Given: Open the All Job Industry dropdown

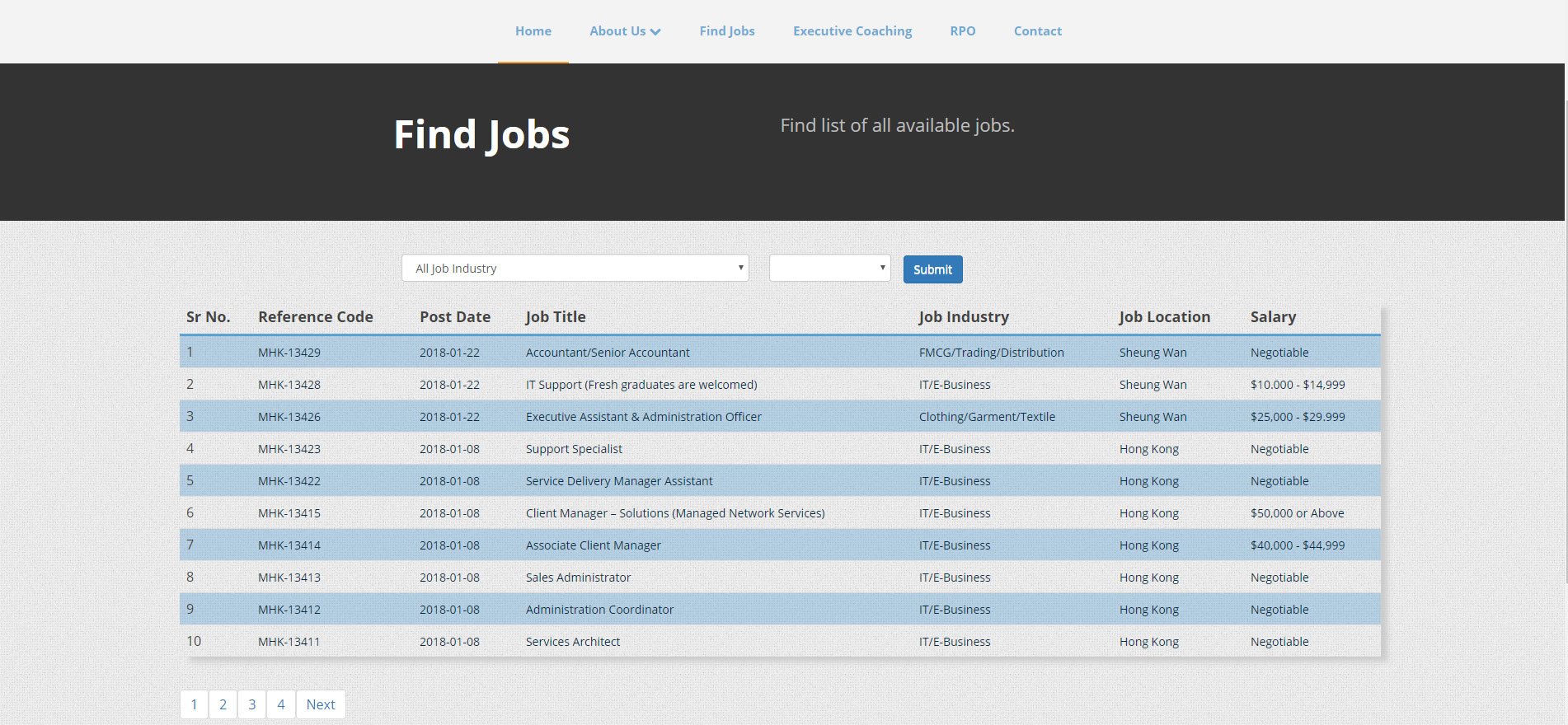Looking at the screenshot, I should [x=575, y=268].
